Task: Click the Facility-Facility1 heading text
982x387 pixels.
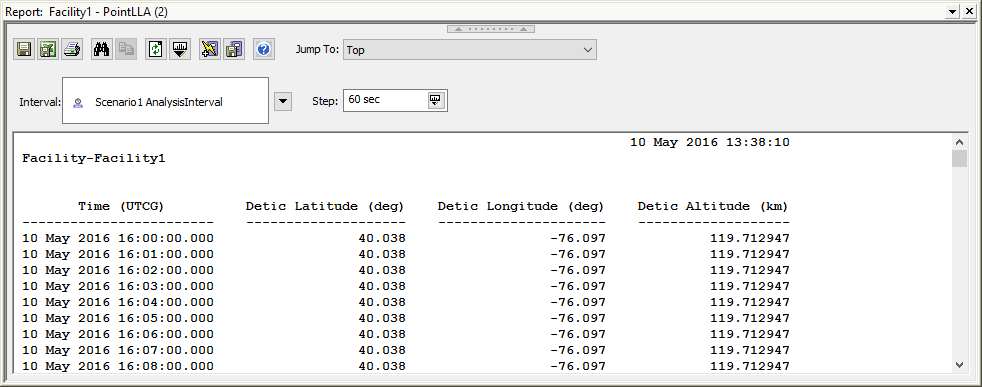Action: coord(93,158)
